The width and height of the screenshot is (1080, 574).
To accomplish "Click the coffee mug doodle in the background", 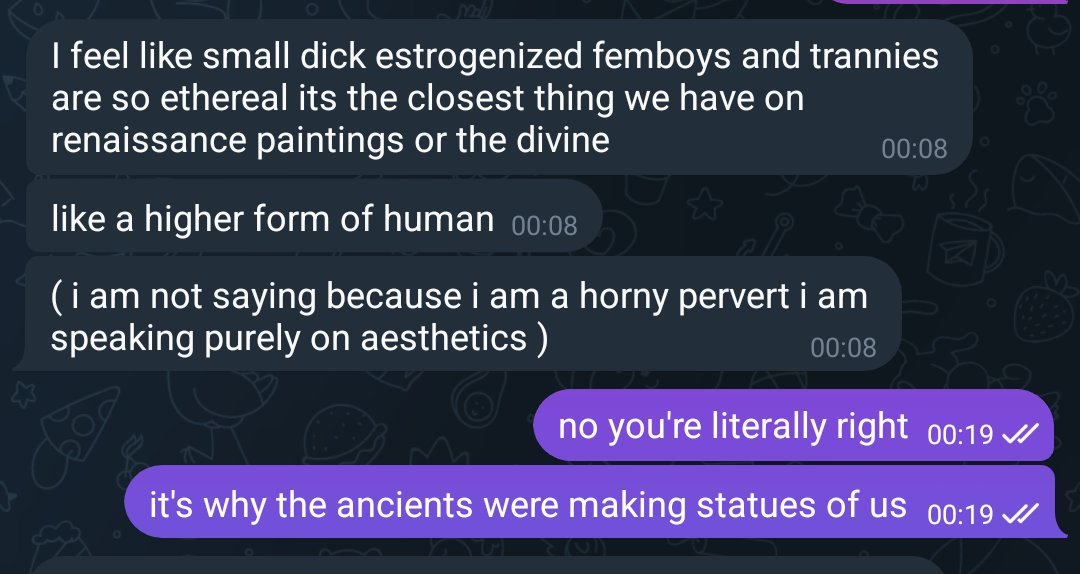I will coord(964,249).
